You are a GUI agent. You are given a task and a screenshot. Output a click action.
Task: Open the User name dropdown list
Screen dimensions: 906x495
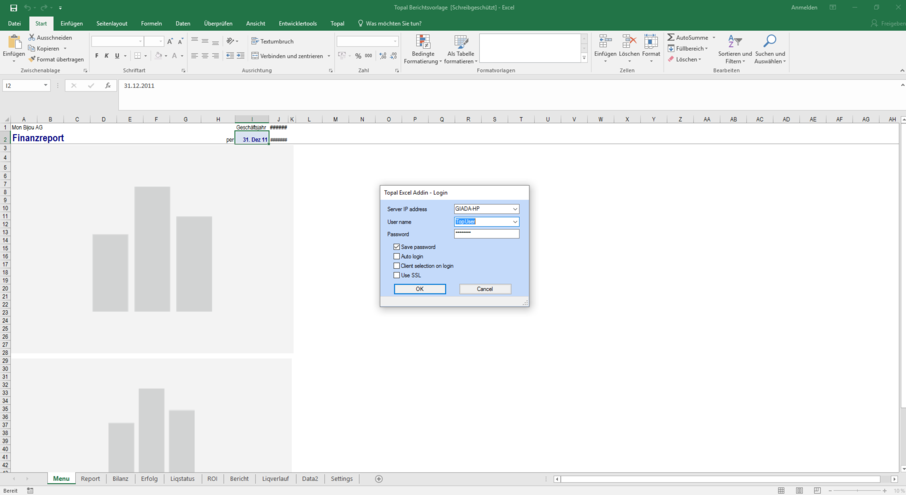(515, 222)
